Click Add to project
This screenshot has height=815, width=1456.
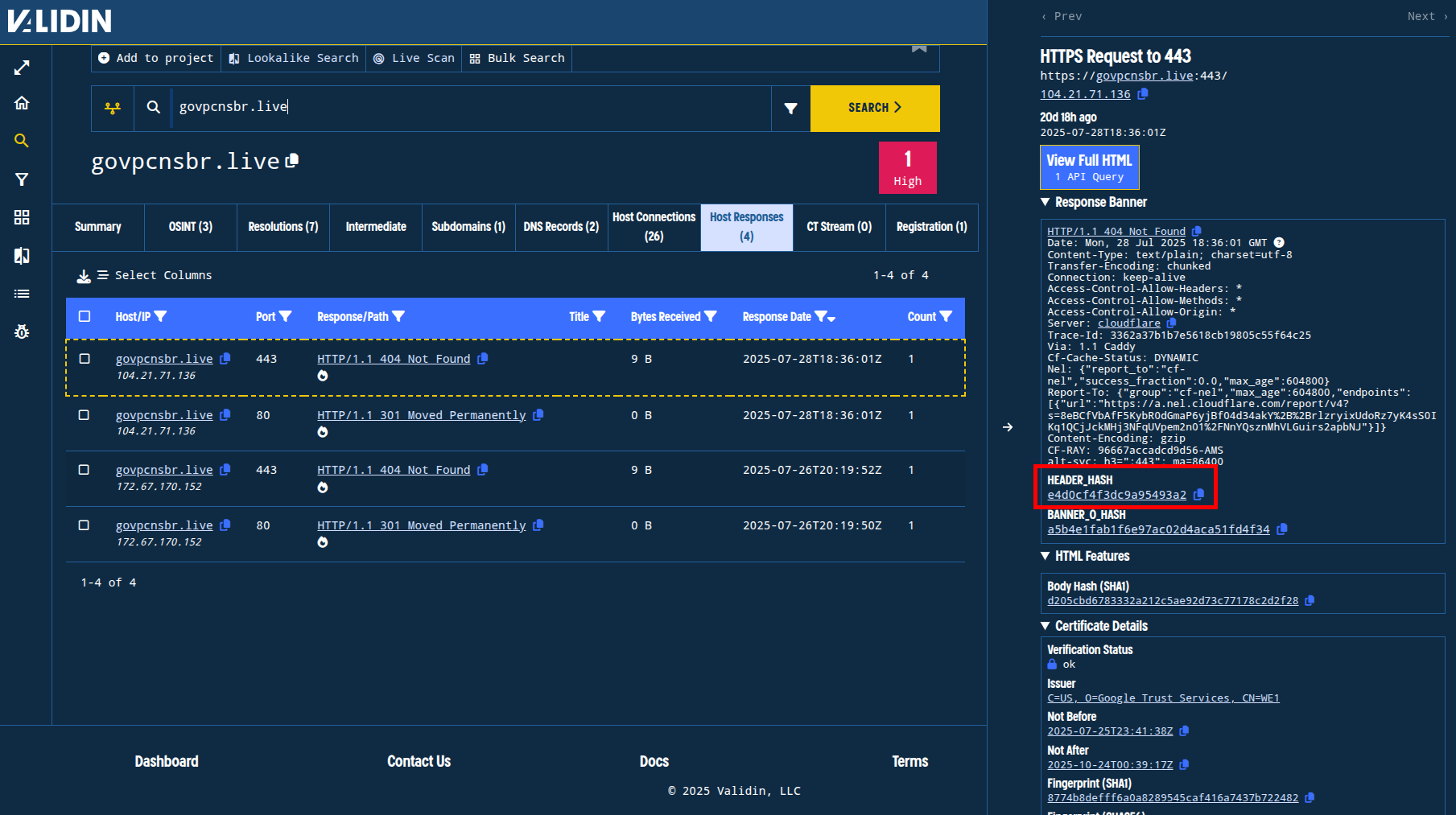pyautogui.click(x=156, y=58)
